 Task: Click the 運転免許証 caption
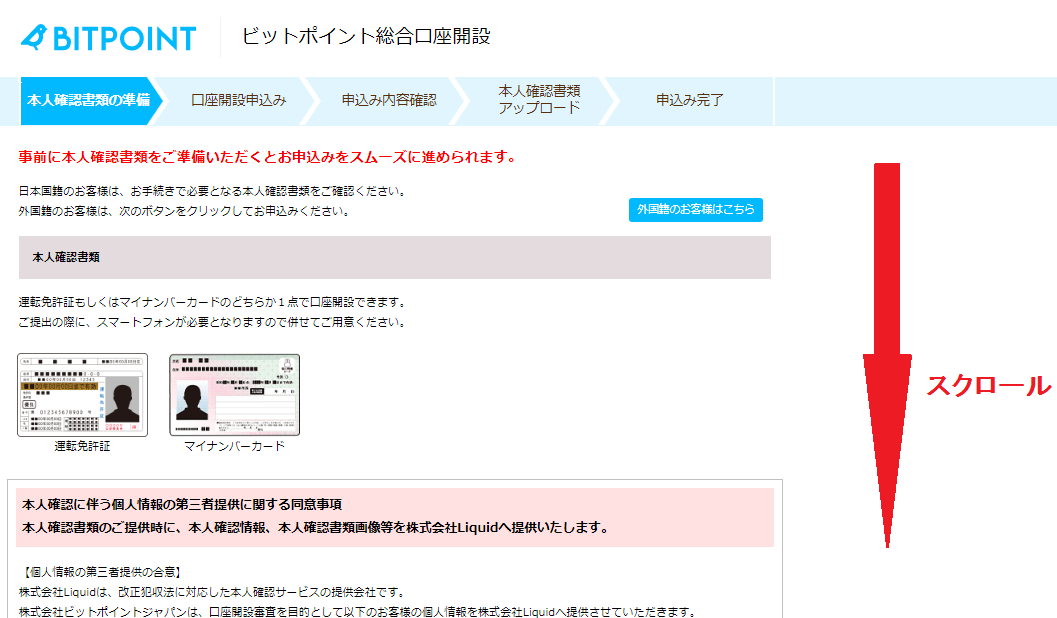(82, 446)
